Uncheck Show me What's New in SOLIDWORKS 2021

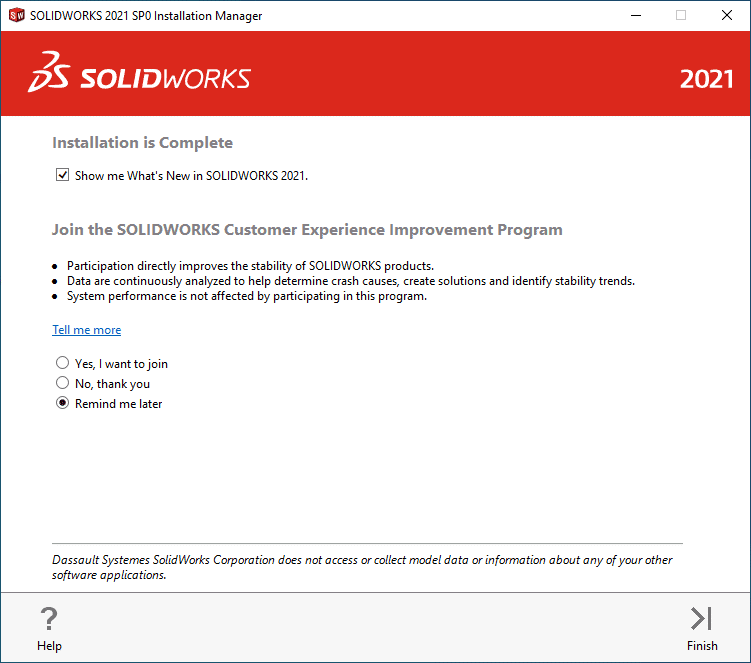[62, 175]
